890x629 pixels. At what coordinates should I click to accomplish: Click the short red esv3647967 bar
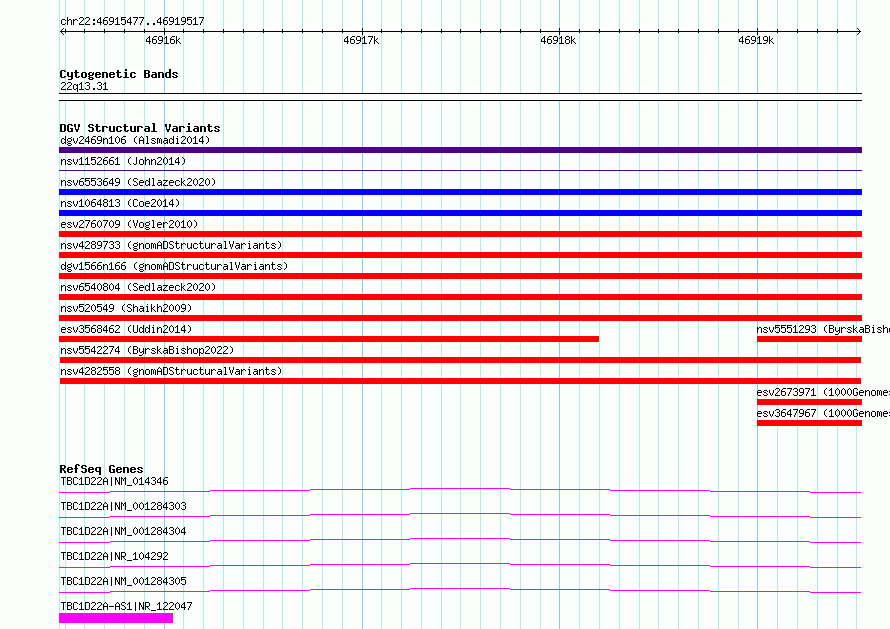[809, 423]
